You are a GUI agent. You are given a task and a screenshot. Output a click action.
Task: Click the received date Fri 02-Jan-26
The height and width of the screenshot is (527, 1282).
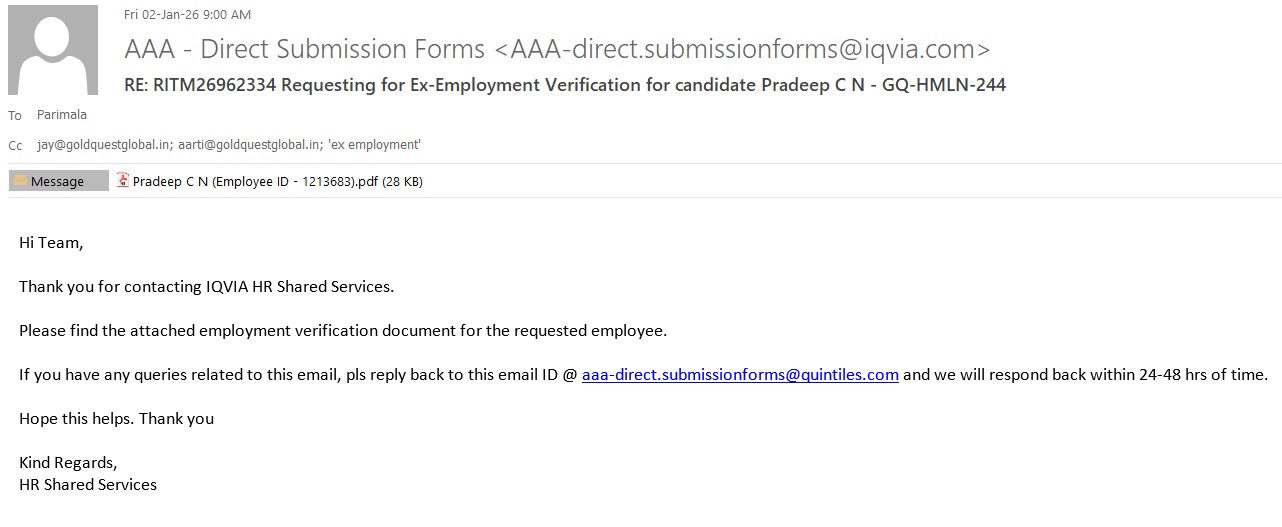[x=187, y=15]
